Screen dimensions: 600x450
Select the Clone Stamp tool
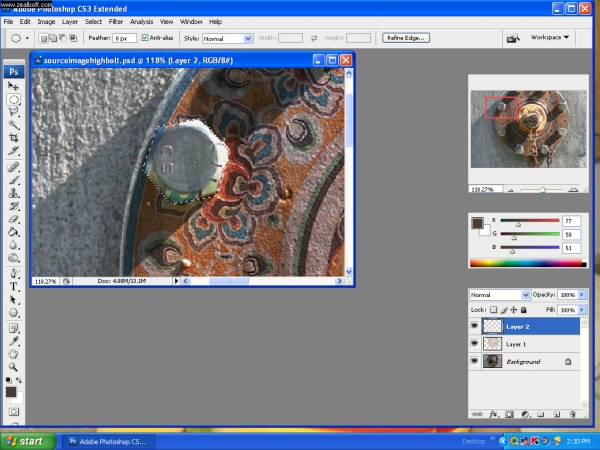pos(13,193)
